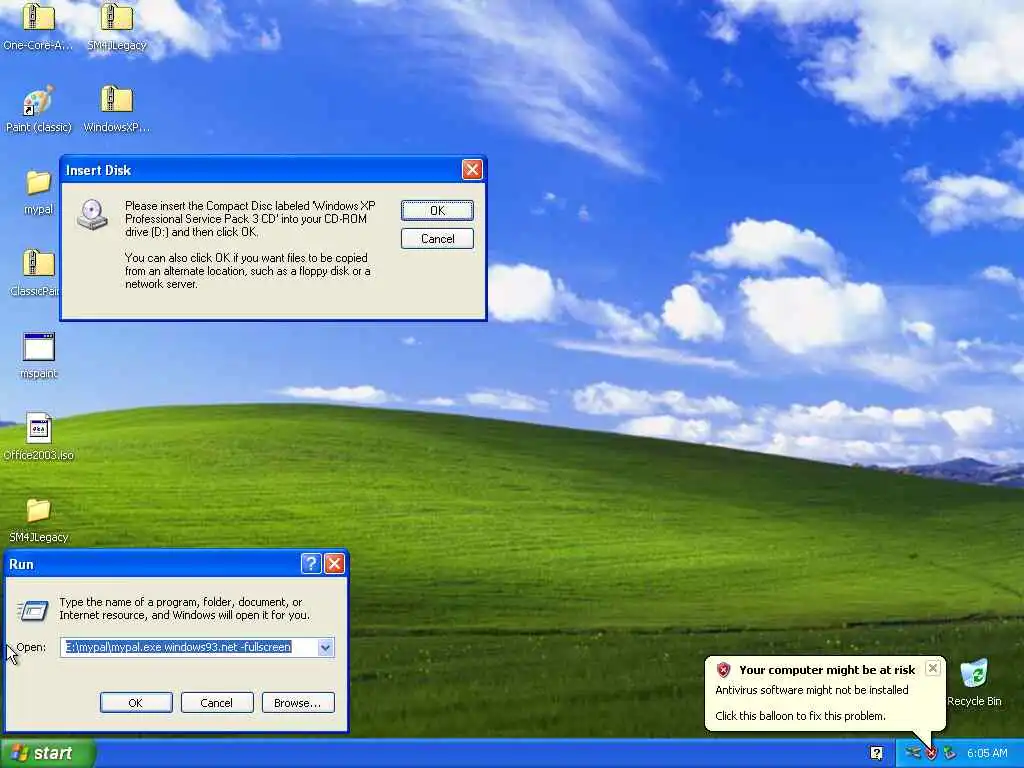Click the Run dialog question mark help button
Image resolution: width=1024 pixels, height=768 pixels.
click(x=311, y=564)
